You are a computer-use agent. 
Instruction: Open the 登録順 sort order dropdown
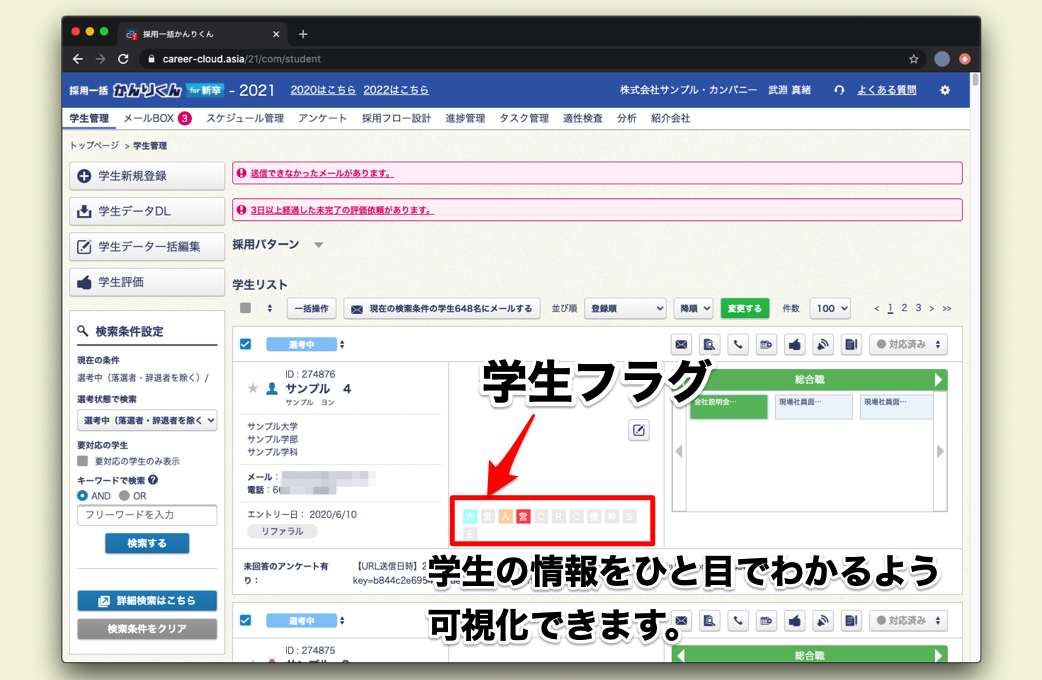click(x=625, y=308)
